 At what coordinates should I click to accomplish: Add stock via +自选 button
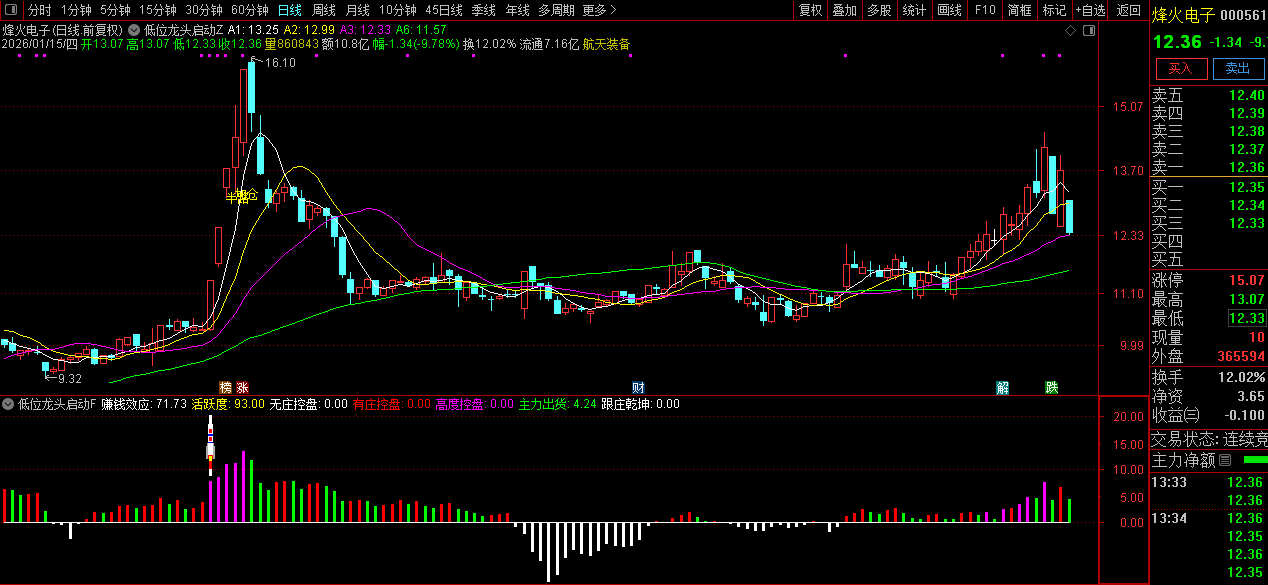pos(1091,10)
